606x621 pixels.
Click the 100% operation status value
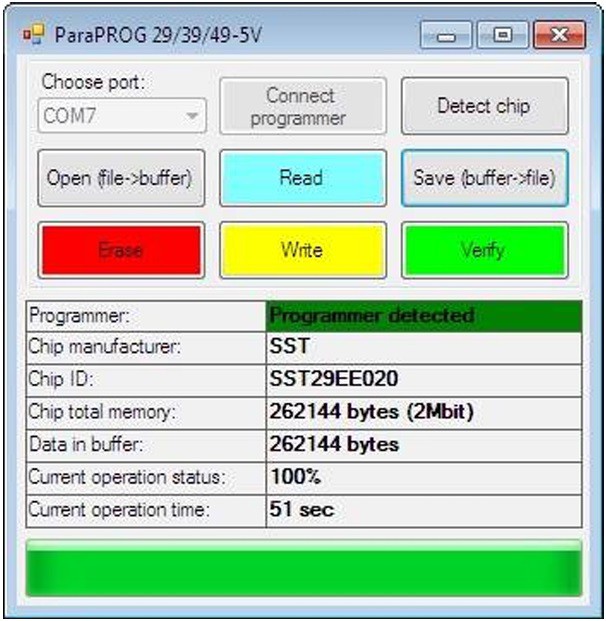coord(423,477)
